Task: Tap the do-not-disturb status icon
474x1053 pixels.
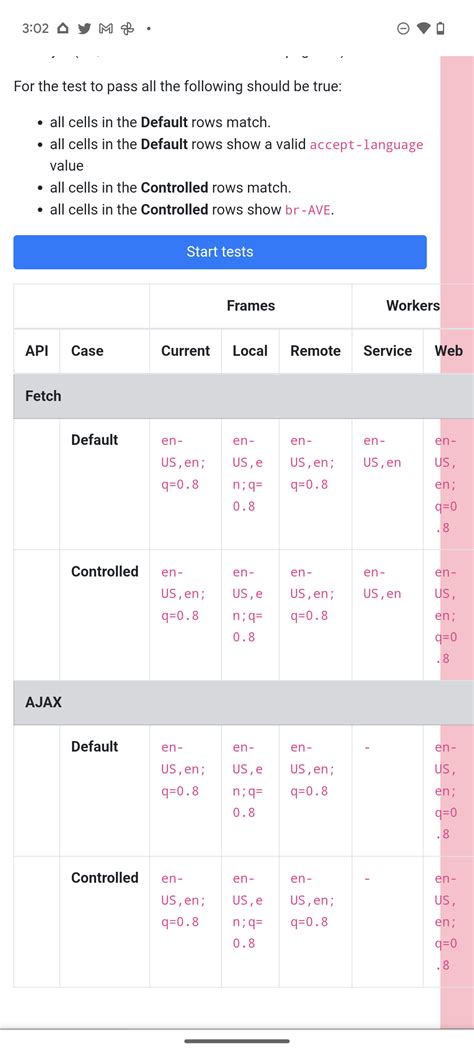Action: click(403, 28)
